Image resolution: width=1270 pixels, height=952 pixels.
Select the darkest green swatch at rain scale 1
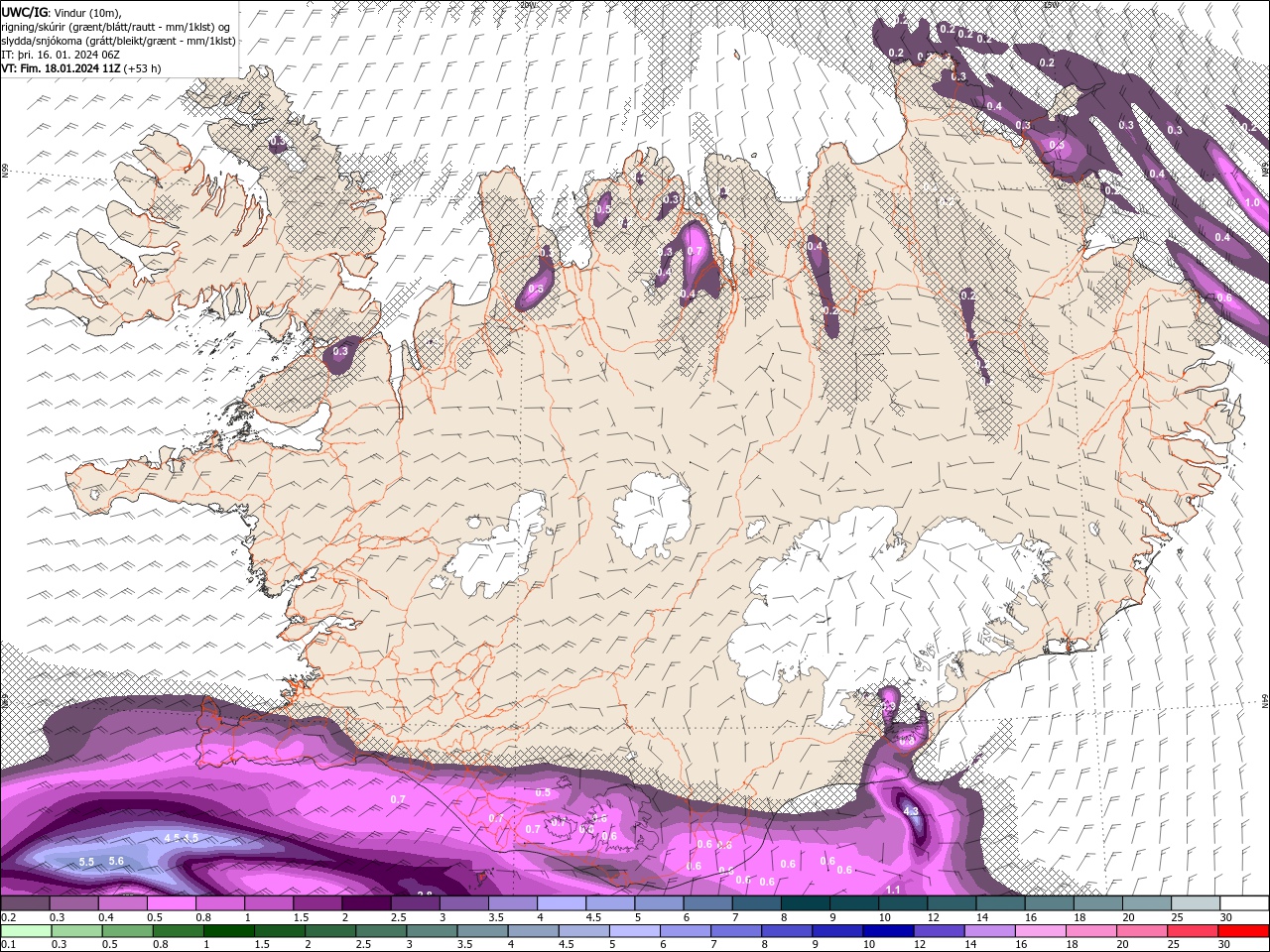[x=229, y=930]
